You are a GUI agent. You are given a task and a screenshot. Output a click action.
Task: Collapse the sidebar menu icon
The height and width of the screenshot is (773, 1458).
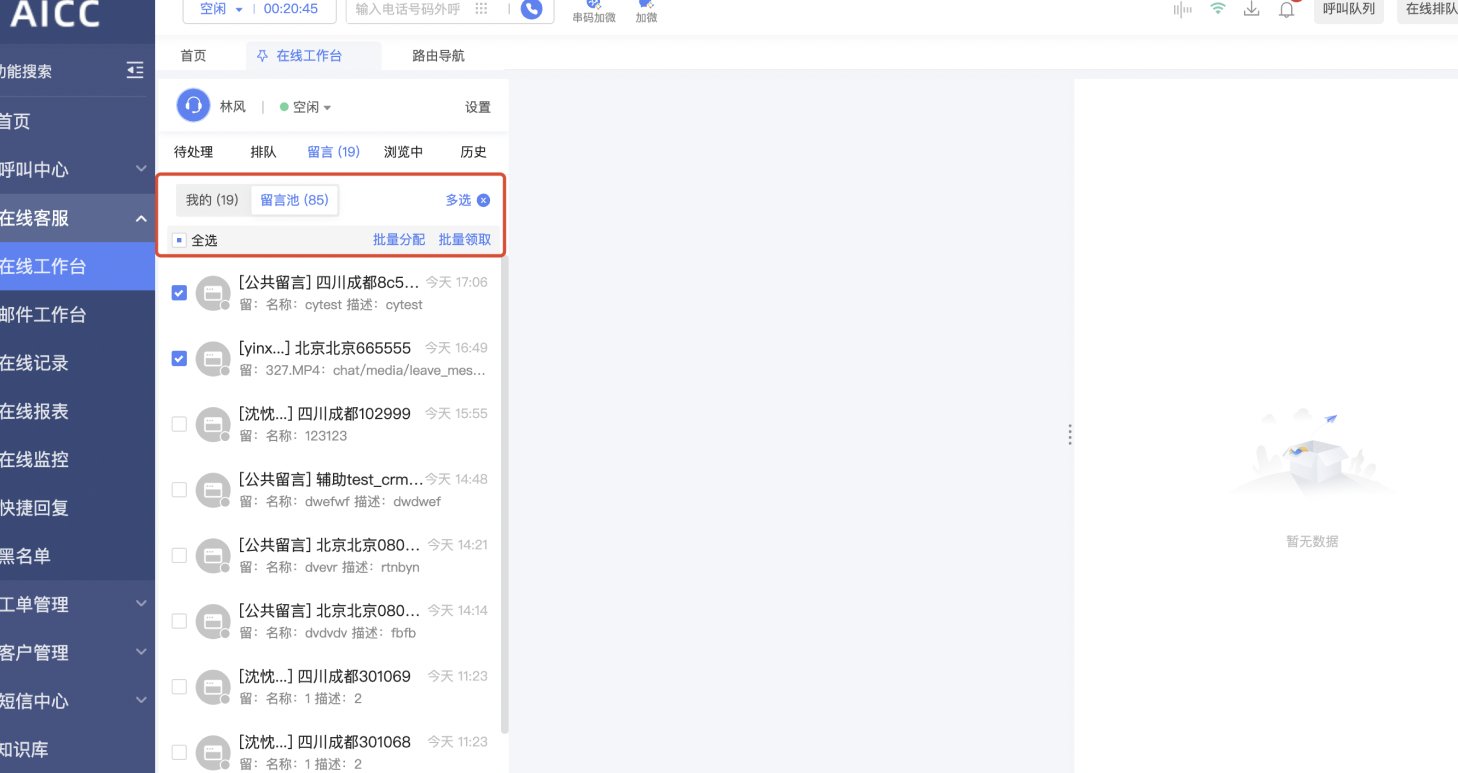click(135, 70)
